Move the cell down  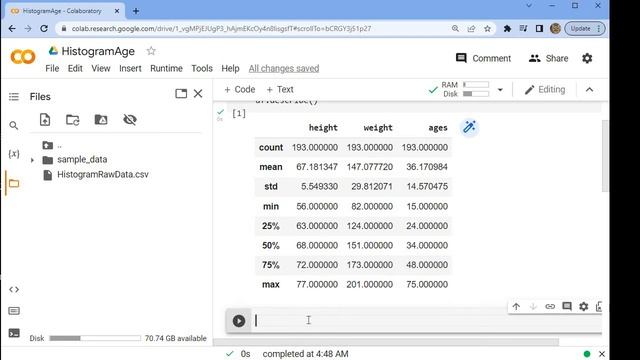click(x=533, y=307)
